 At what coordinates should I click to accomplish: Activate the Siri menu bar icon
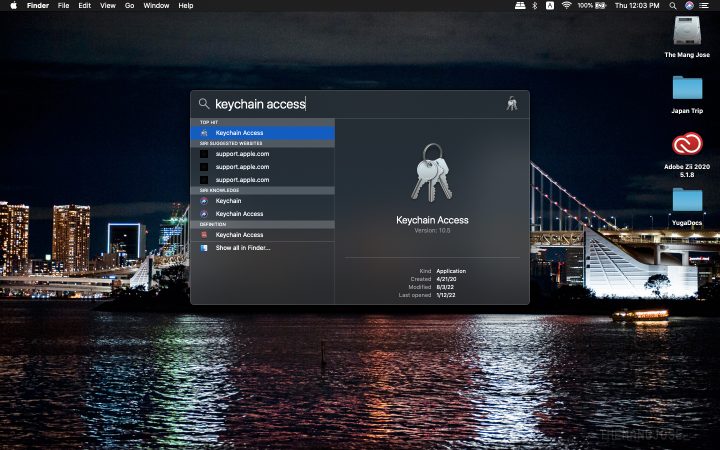pos(689,6)
